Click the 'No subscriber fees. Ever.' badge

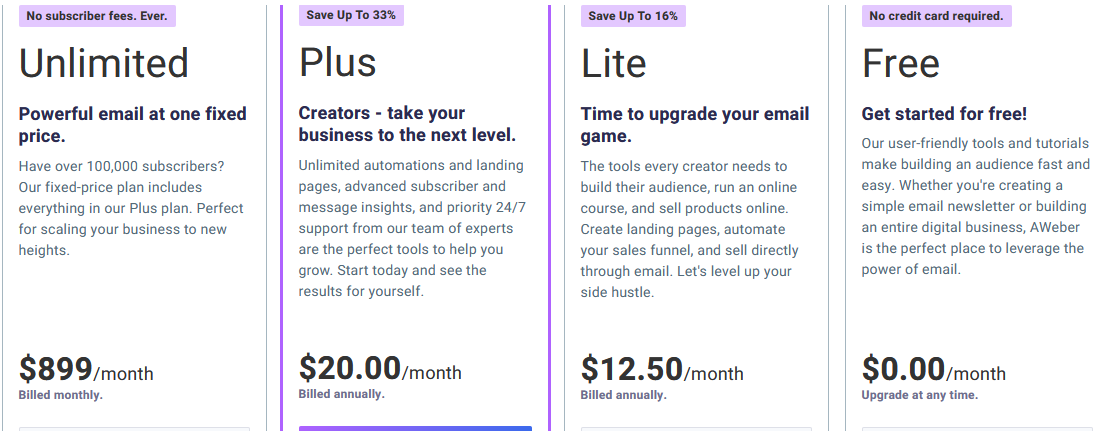(97, 16)
